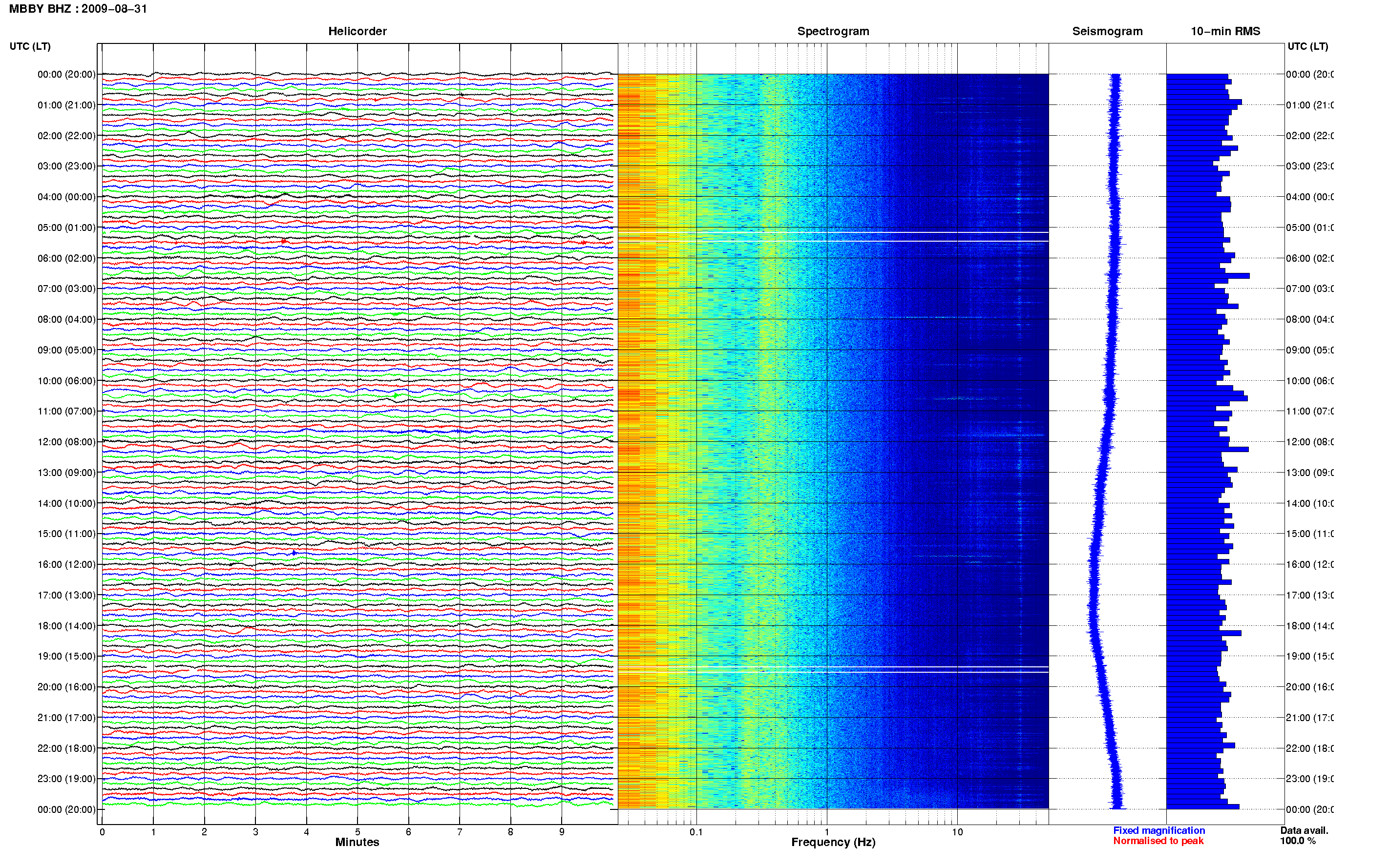This screenshot has height=868, width=1389.
Task: Click the 0.1 frequency tick label
Action: pyautogui.click(x=696, y=832)
